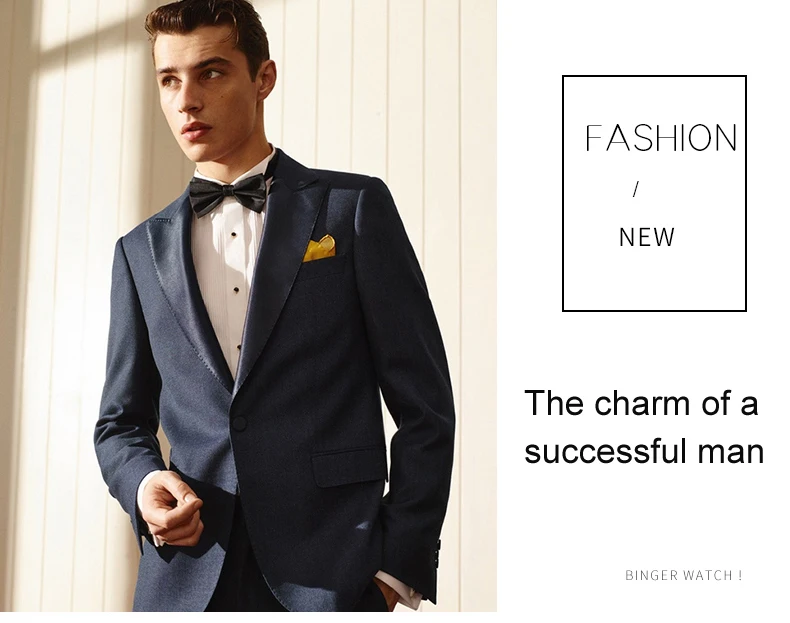This screenshot has height=623, width=790.
Task: Click the yellow pocket square
Action: 319,248
